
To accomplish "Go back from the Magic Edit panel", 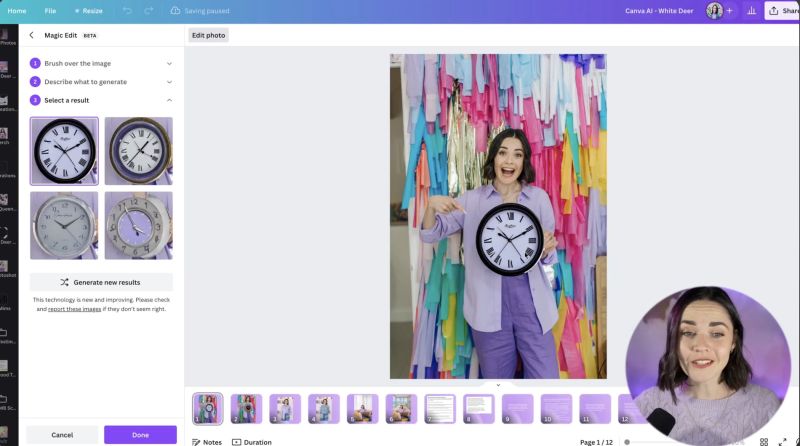I will point(32,35).
